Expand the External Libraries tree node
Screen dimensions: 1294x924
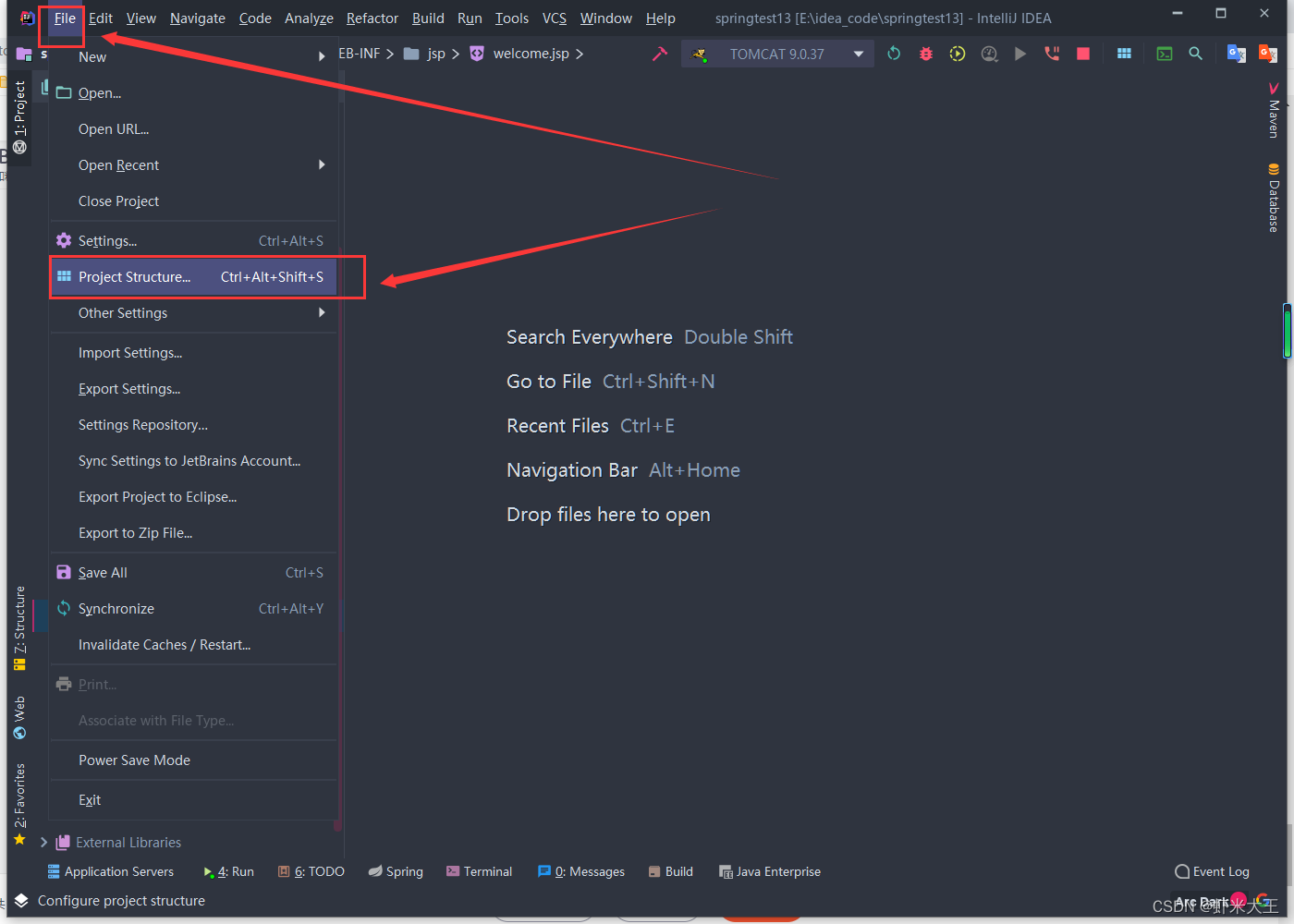click(43, 842)
